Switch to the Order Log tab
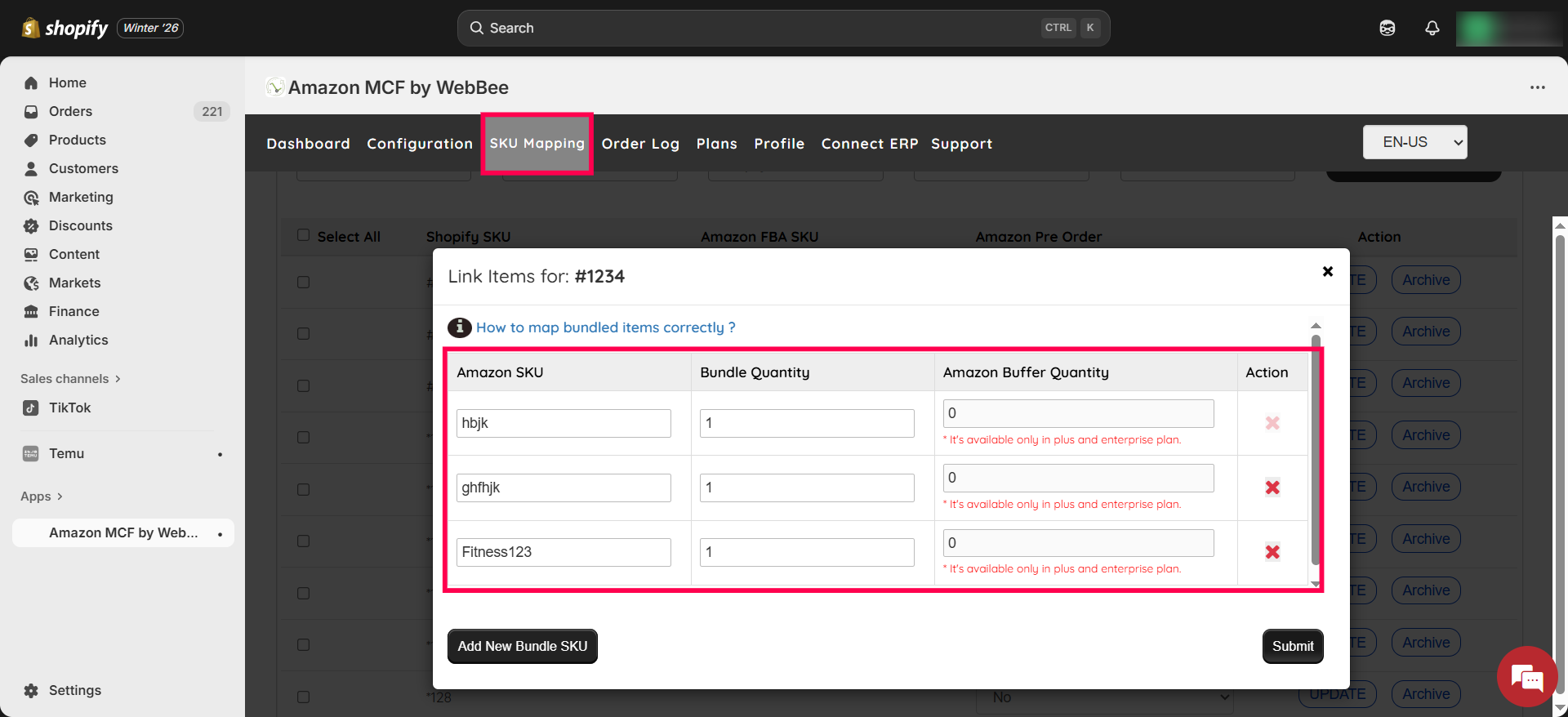This screenshot has height=717, width=1568. coord(640,144)
